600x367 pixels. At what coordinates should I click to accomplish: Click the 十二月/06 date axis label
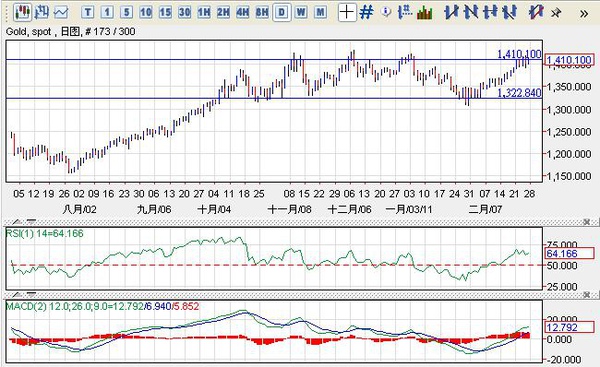point(350,209)
